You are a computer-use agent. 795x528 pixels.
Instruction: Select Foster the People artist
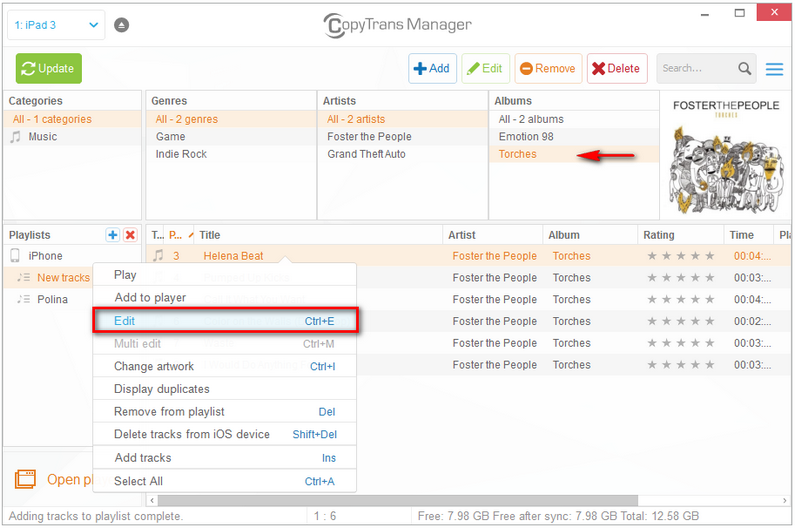(403, 136)
